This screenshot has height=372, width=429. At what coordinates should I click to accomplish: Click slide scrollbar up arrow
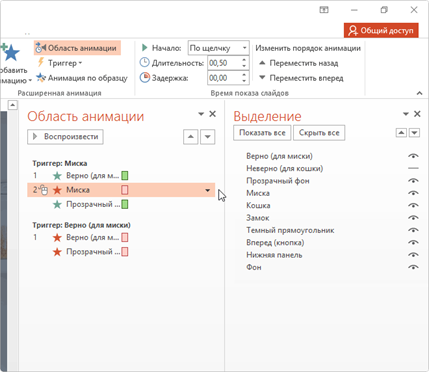(12, 105)
